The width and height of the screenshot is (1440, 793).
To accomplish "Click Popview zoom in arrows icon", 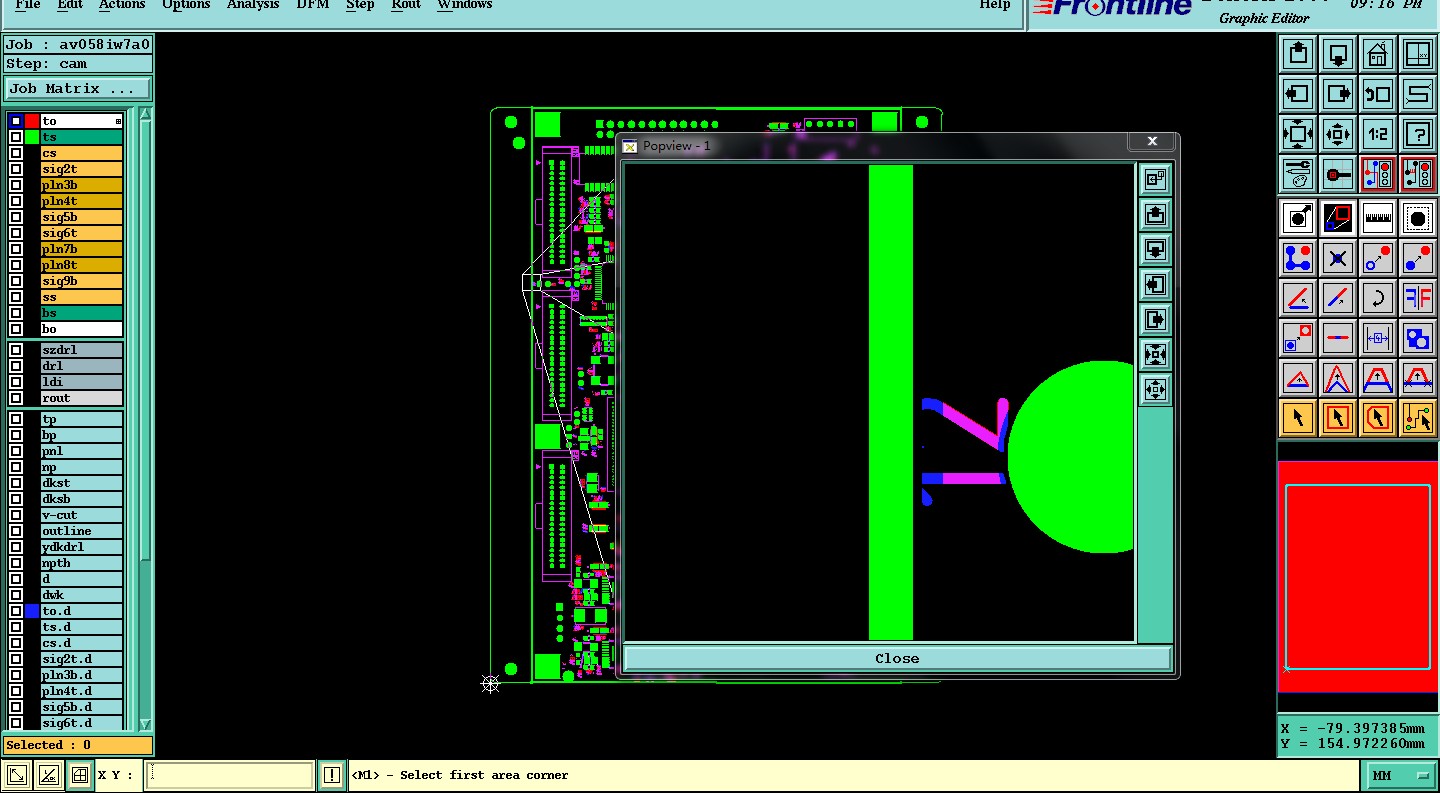I will point(1155,355).
